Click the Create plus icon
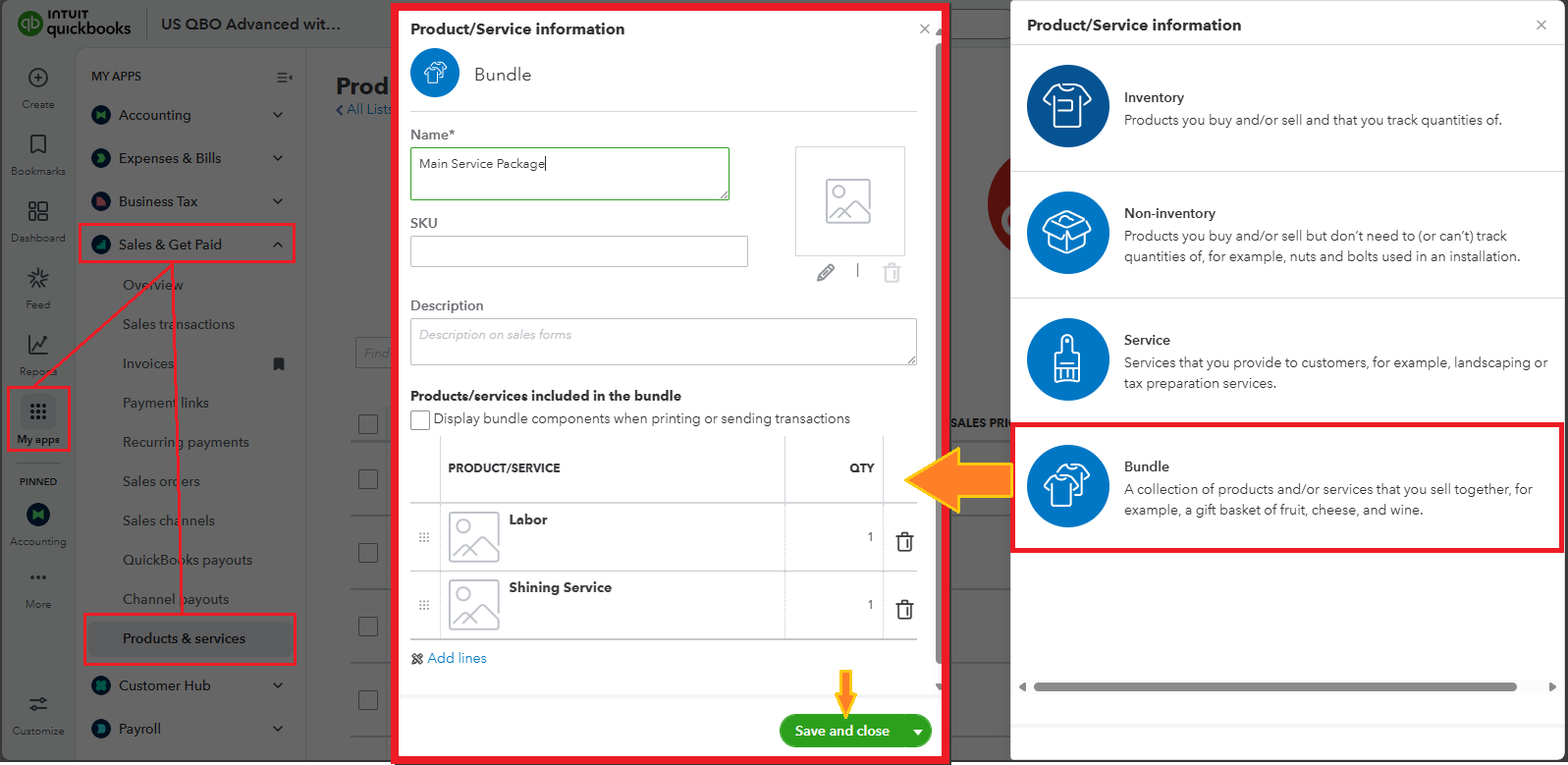Image resolution: width=1568 pixels, height=765 pixels. (38, 79)
